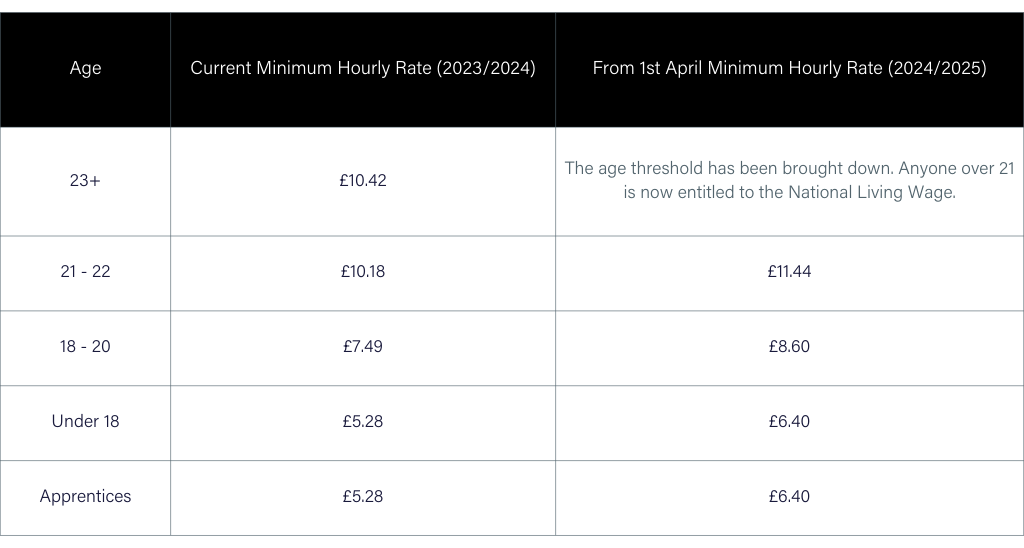Select the 23+ age cell
The height and width of the screenshot is (548, 1024).
[85, 181]
